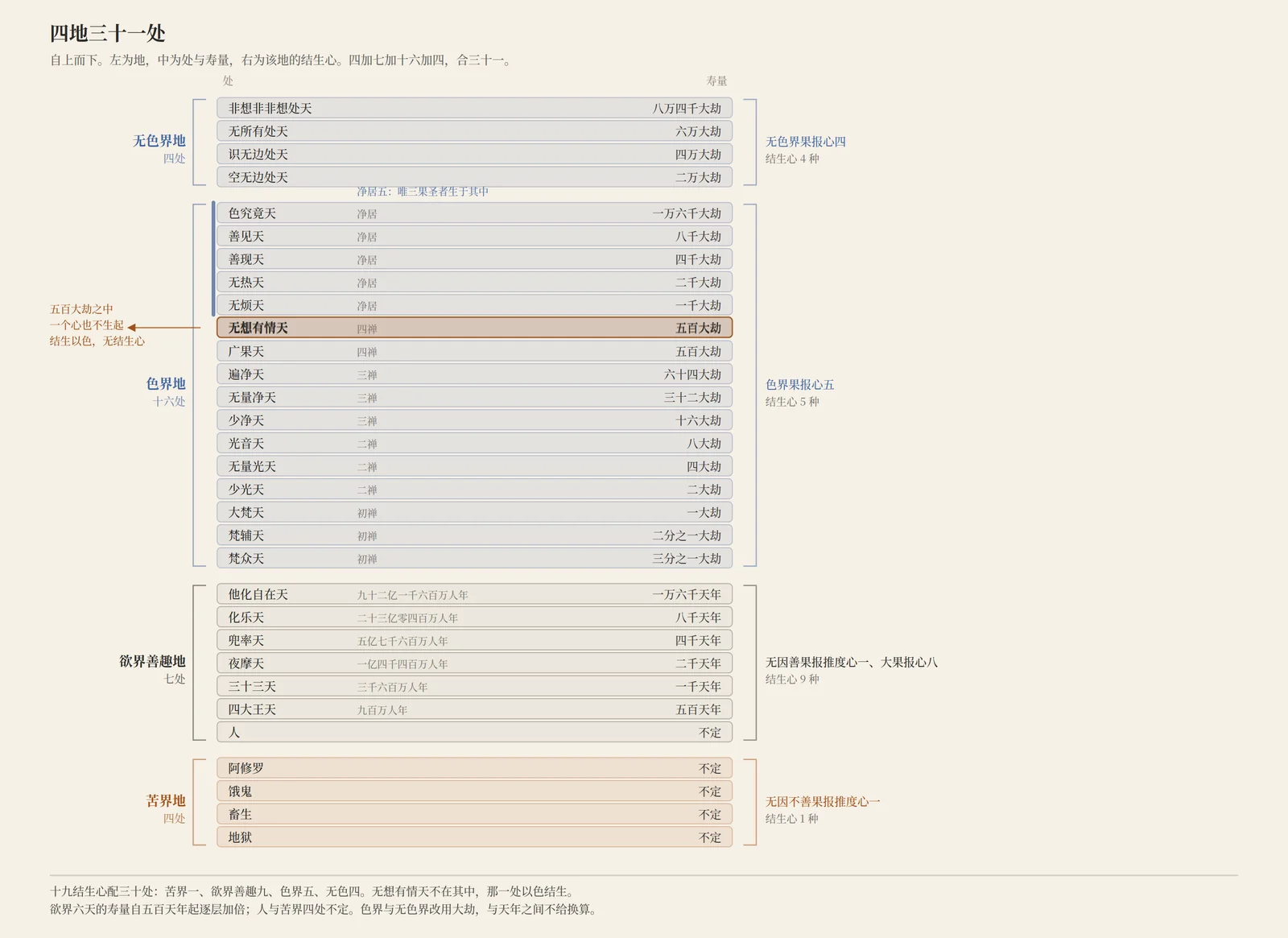
Task: Click the 遍净天 row
Action: click(x=474, y=374)
